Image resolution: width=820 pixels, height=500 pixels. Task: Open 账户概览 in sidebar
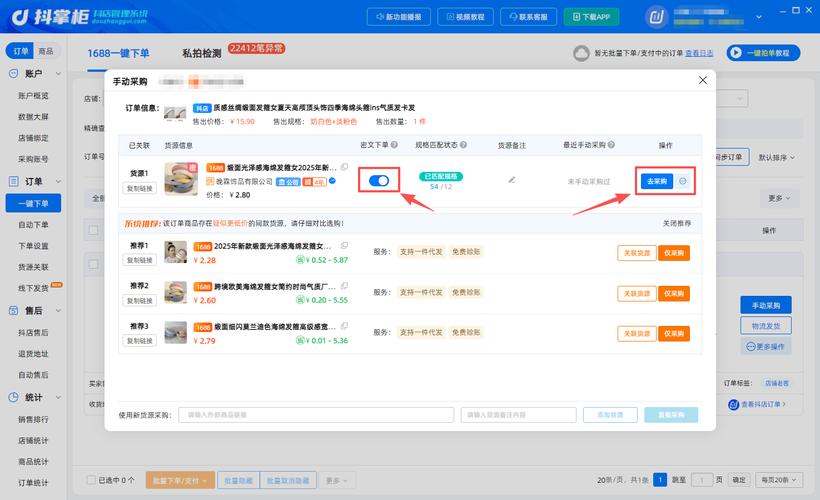(x=33, y=96)
